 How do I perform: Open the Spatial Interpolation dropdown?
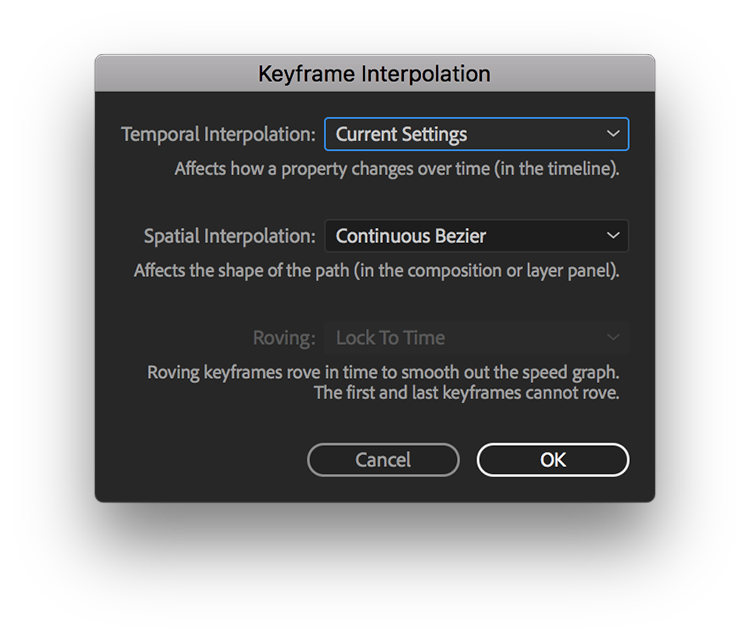[x=476, y=236]
